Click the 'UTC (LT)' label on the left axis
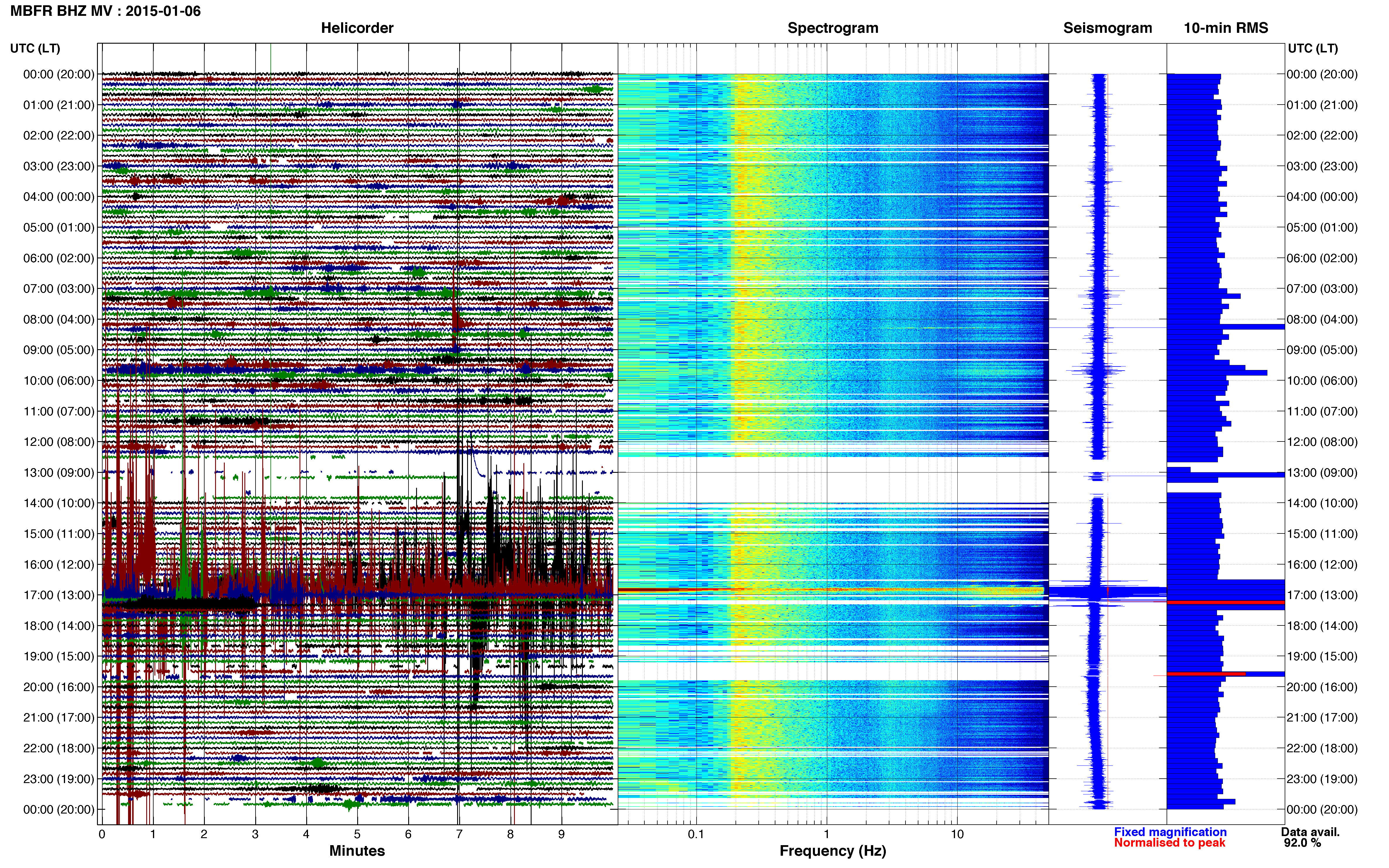This screenshot has width=1389, height=868. pyautogui.click(x=35, y=48)
